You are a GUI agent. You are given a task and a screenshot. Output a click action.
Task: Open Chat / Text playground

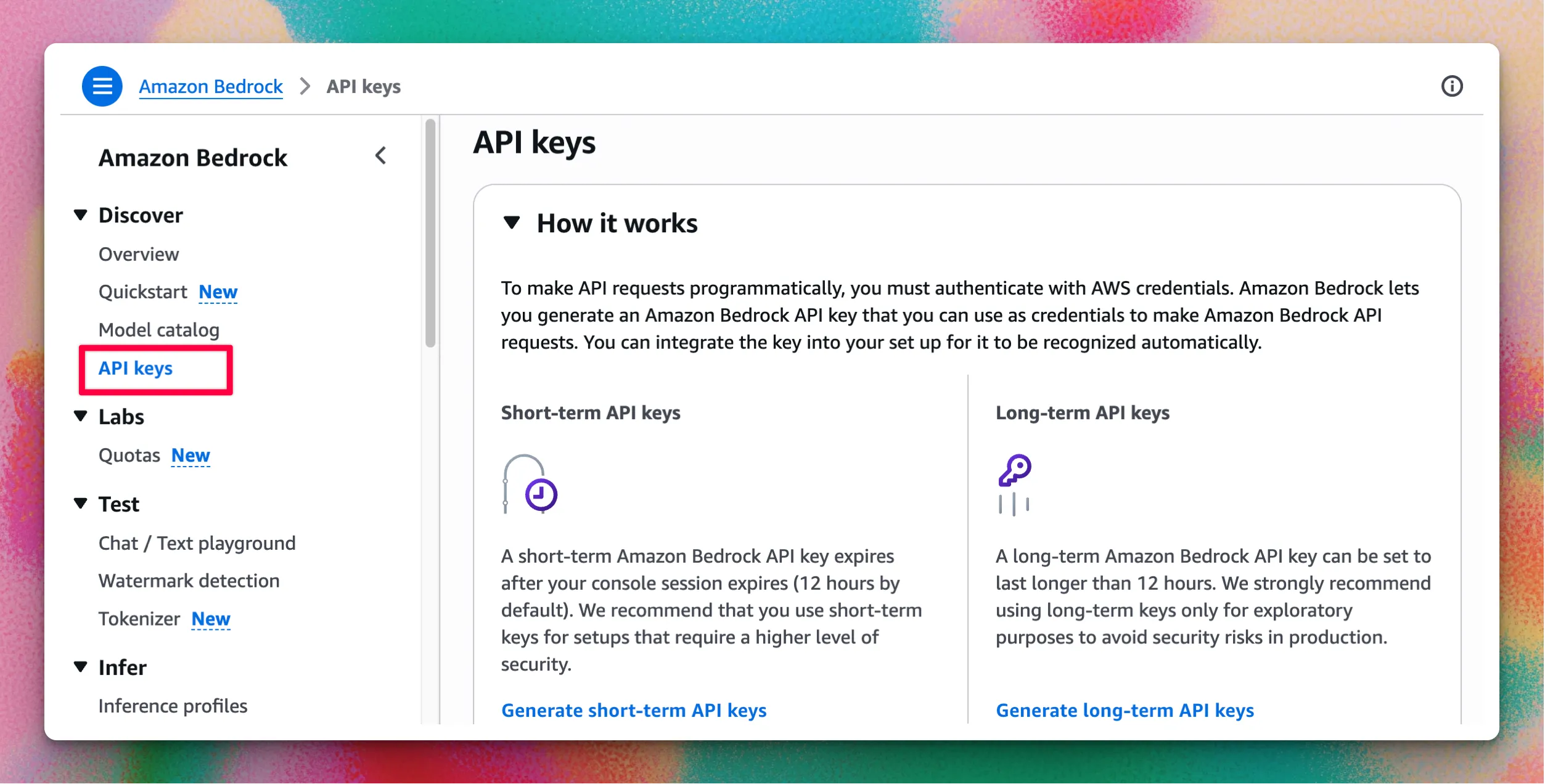[x=197, y=543]
